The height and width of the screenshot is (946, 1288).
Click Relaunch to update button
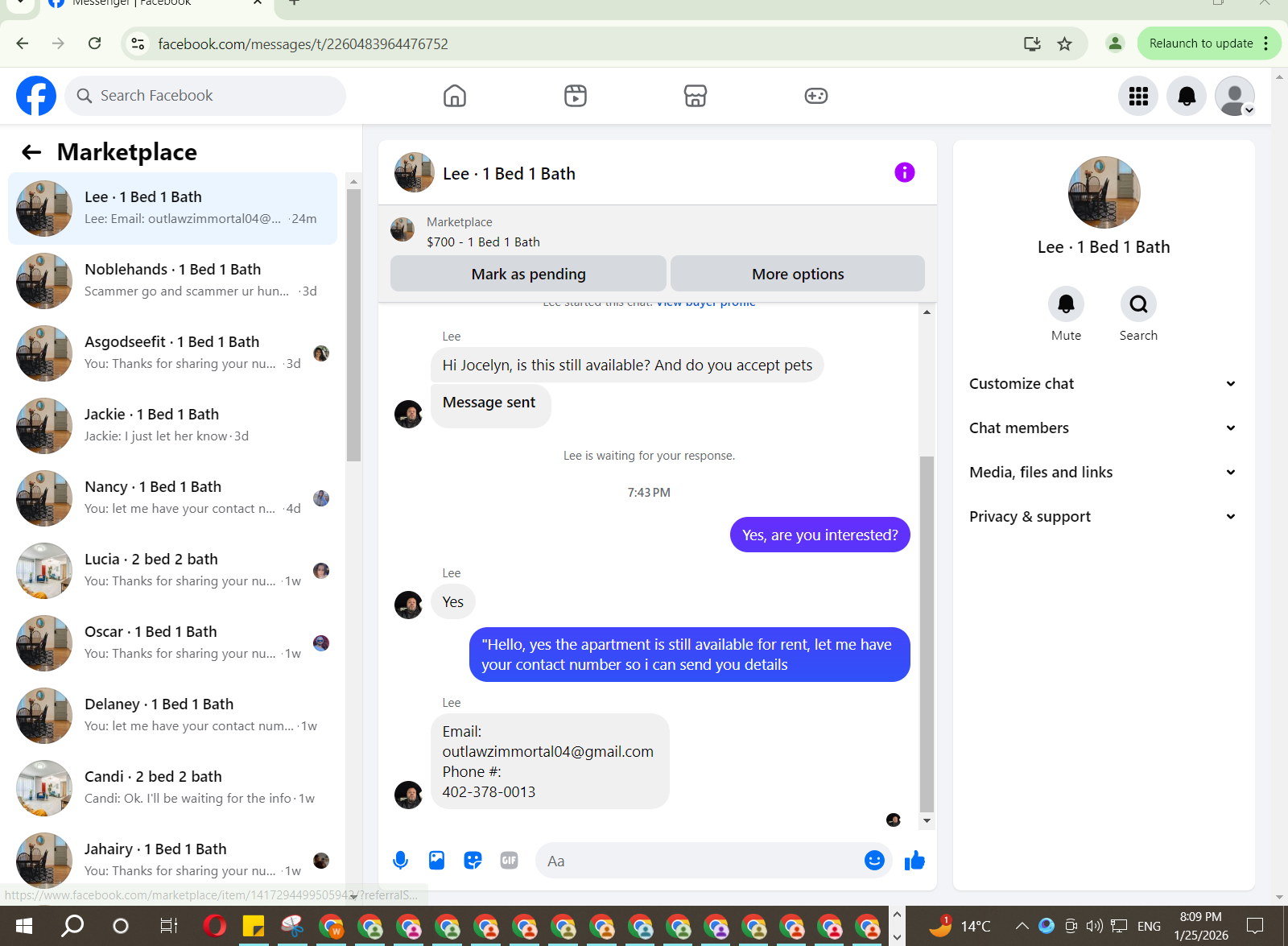pos(1201,43)
